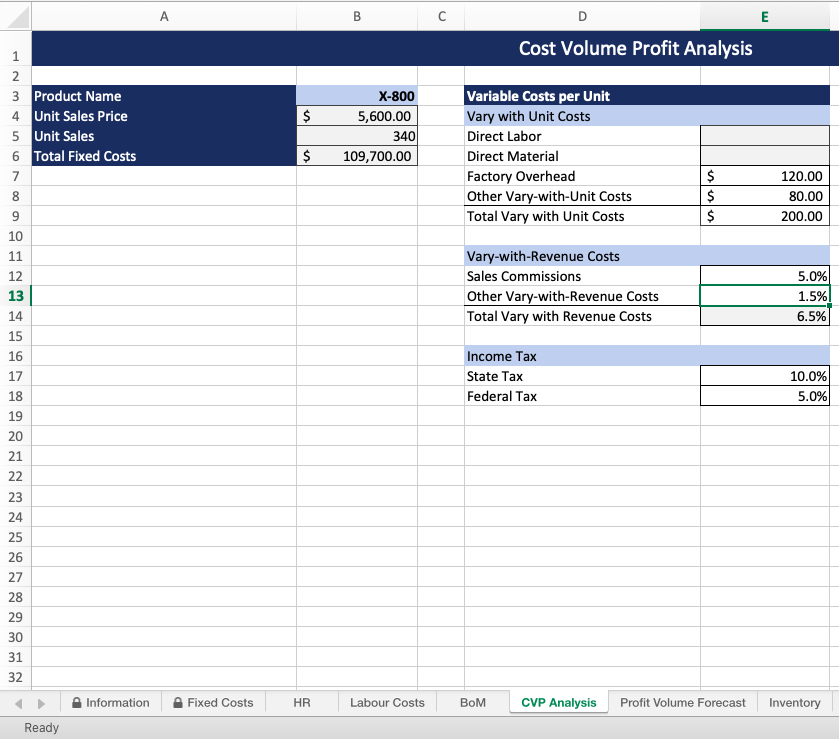Select the CVP Analysis sheet tab
The height and width of the screenshot is (739, 839).
pyautogui.click(x=558, y=702)
